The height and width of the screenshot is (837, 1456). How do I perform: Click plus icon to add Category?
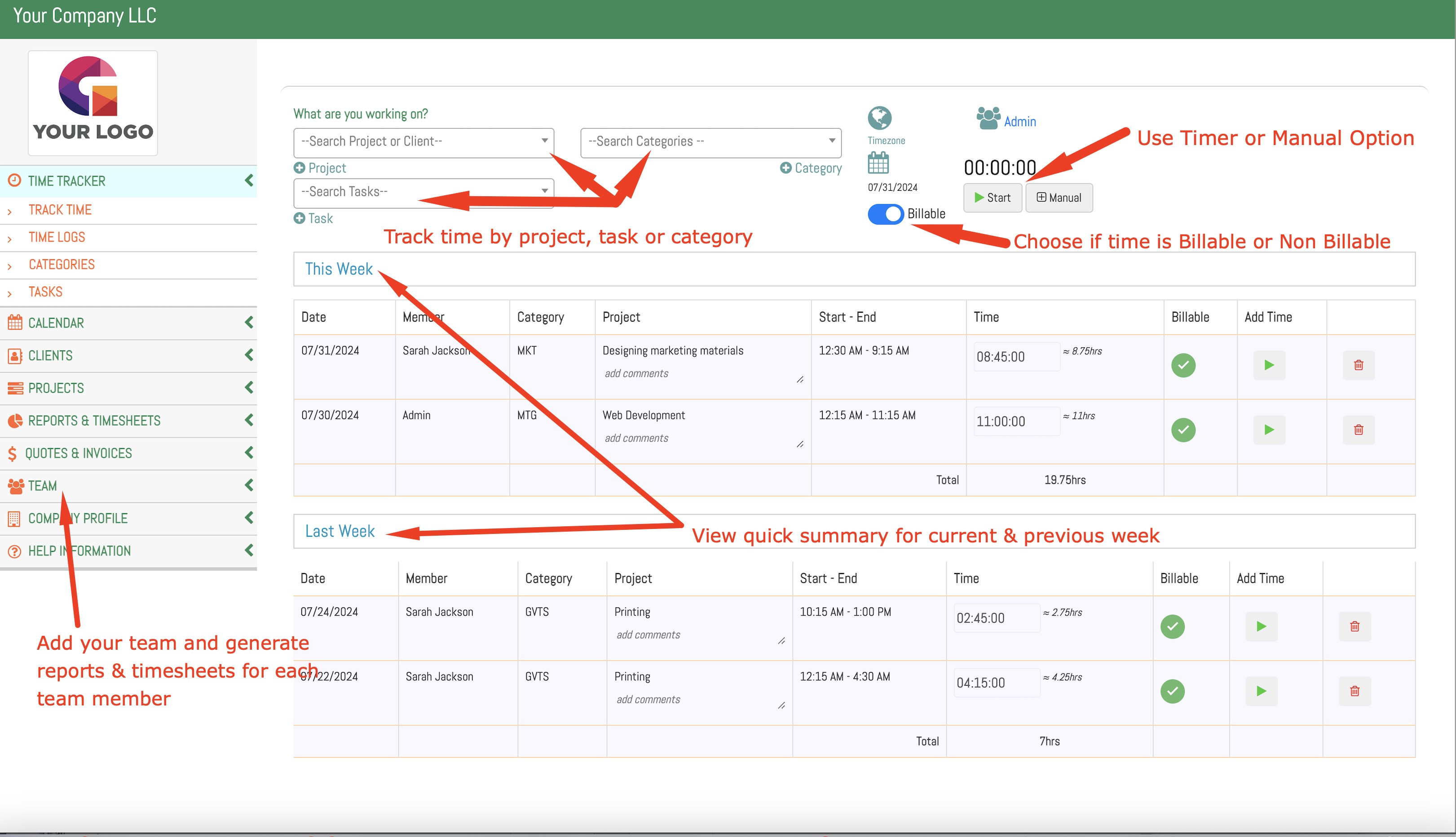[x=785, y=168]
